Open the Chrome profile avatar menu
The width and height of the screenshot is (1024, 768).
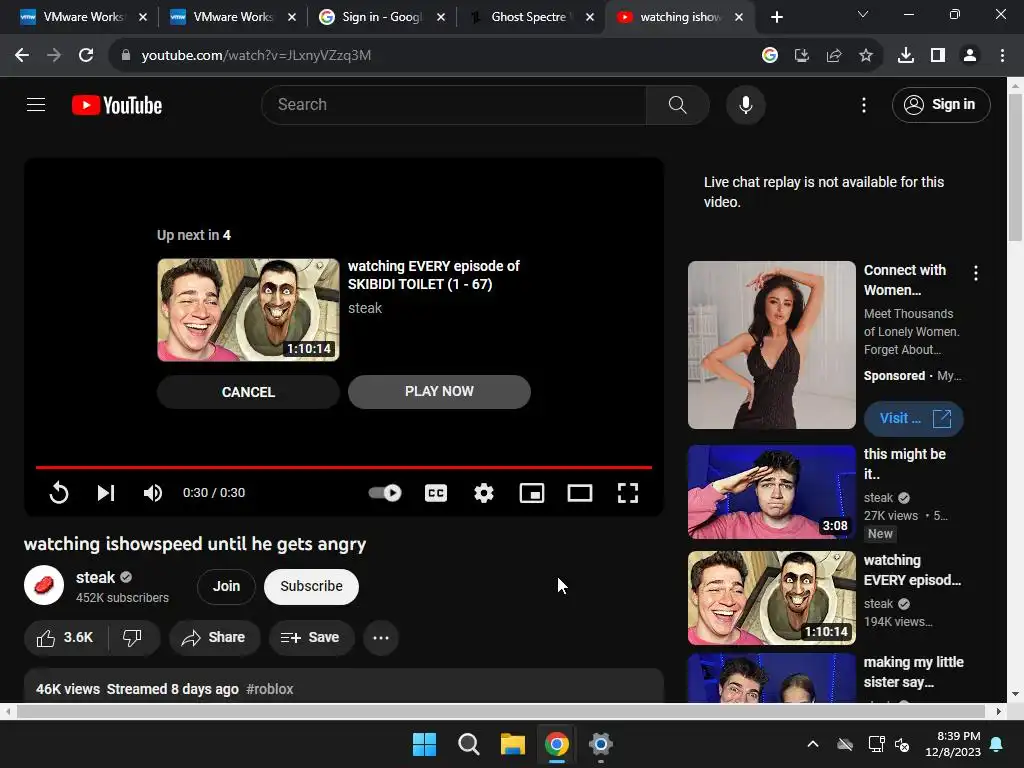point(970,56)
